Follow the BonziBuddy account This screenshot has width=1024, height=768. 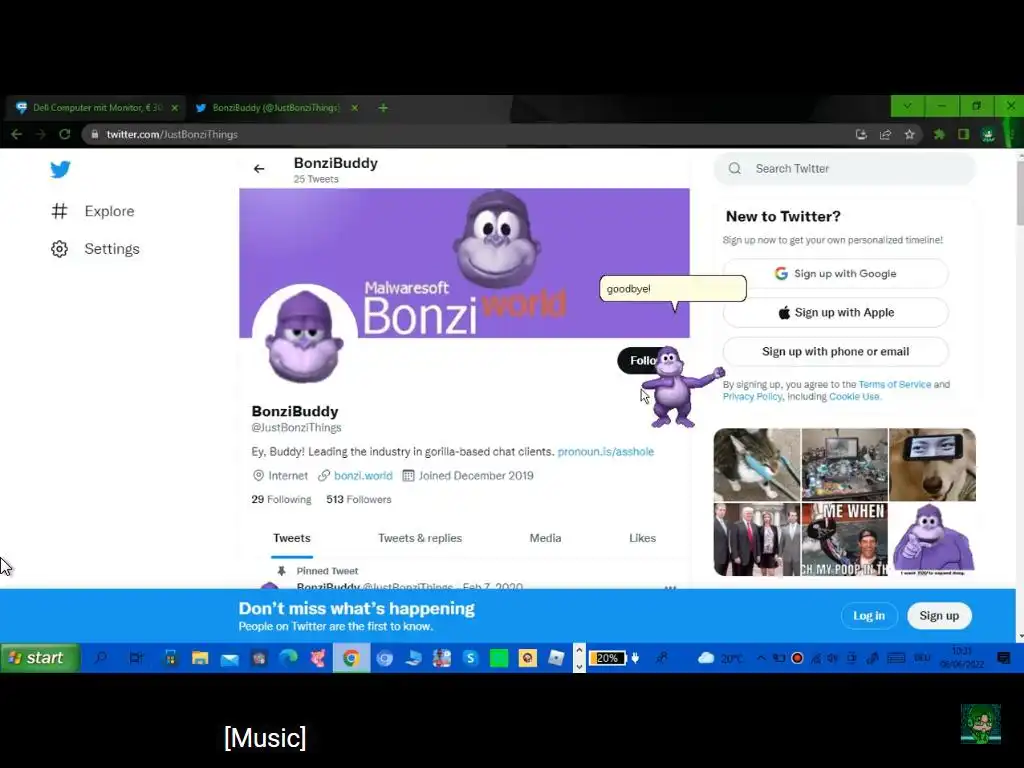pyautogui.click(x=640, y=360)
